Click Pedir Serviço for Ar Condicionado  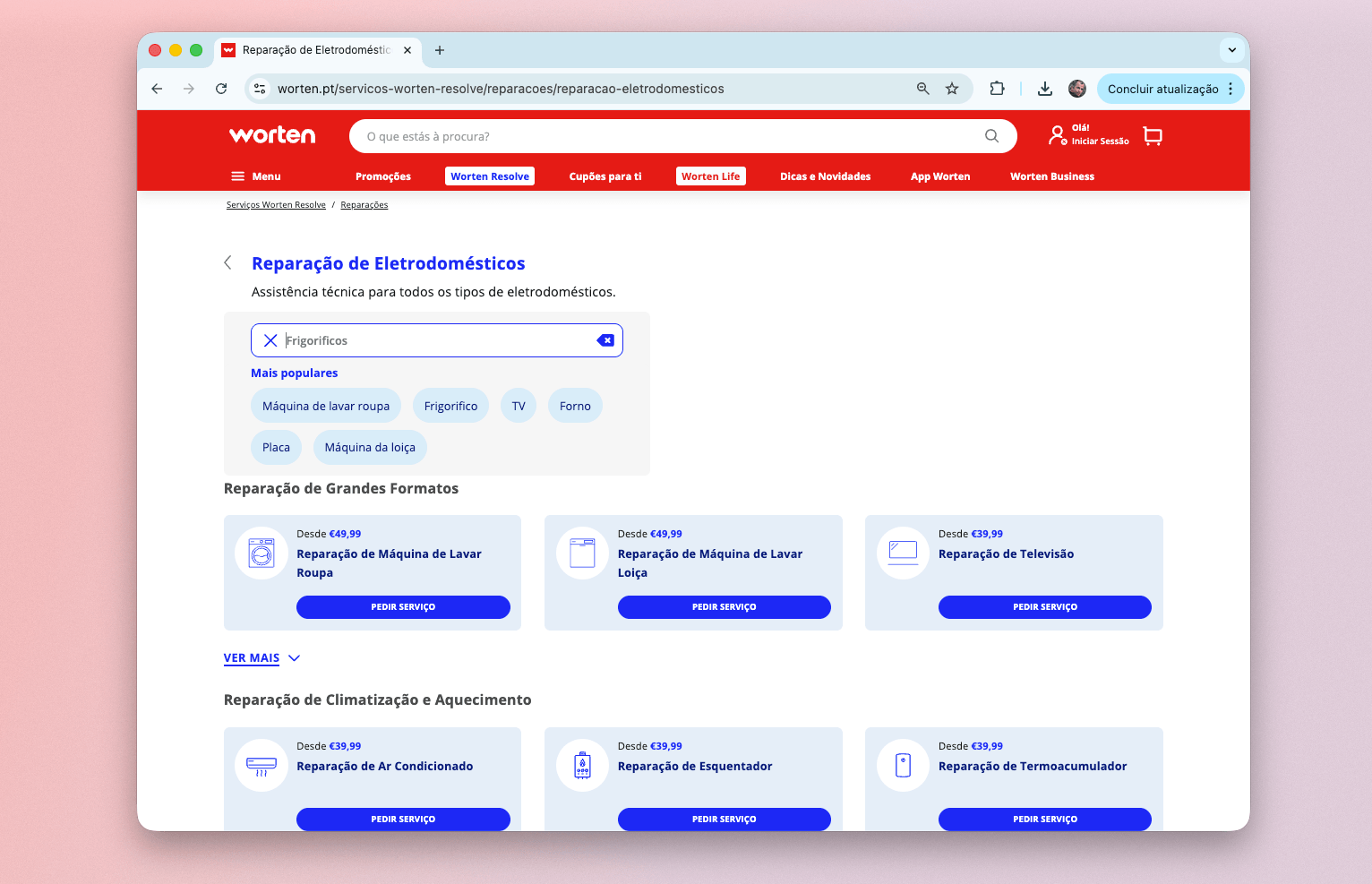403,820
